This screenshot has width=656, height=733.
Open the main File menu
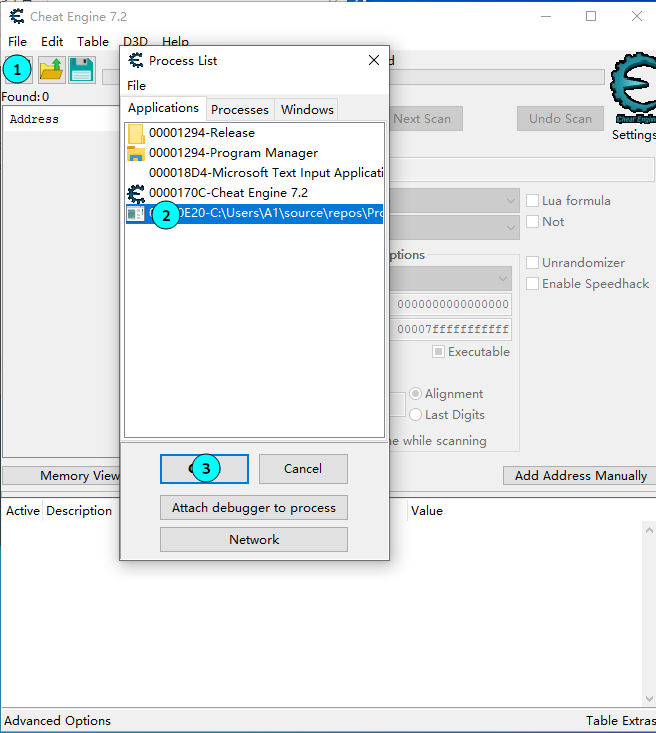tap(17, 42)
